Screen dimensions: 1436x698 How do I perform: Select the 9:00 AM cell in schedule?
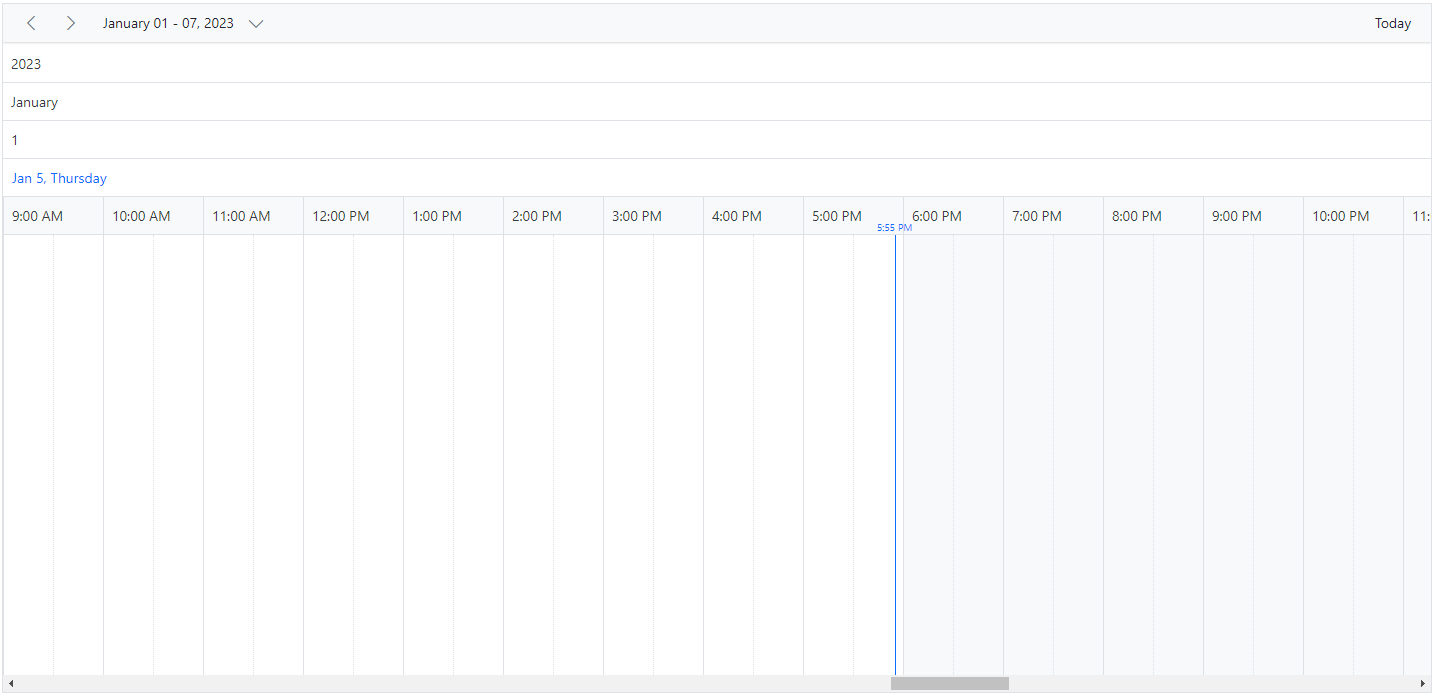pyautogui.click(x=28, y=455)
